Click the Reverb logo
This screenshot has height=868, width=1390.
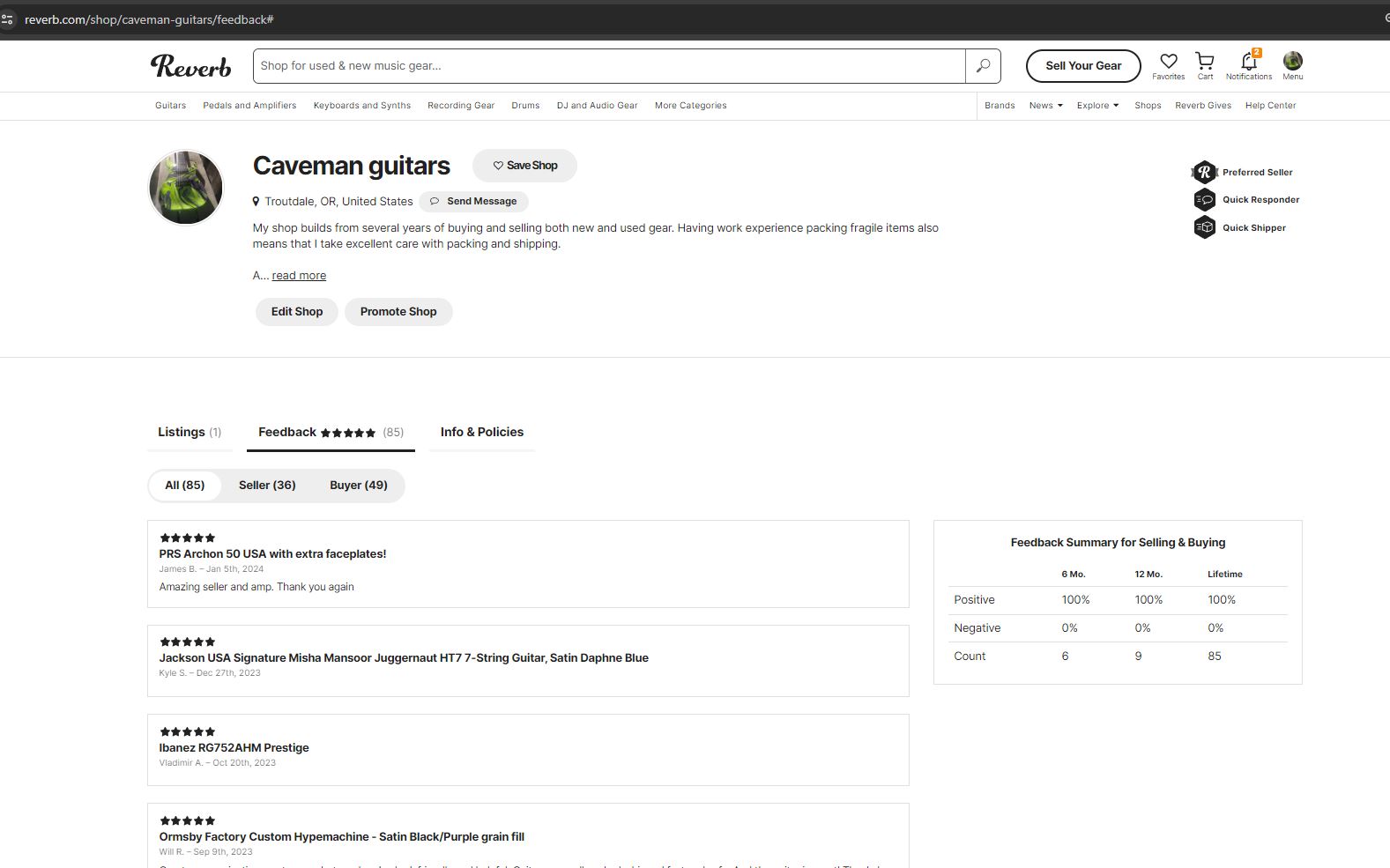pos(190,66)
